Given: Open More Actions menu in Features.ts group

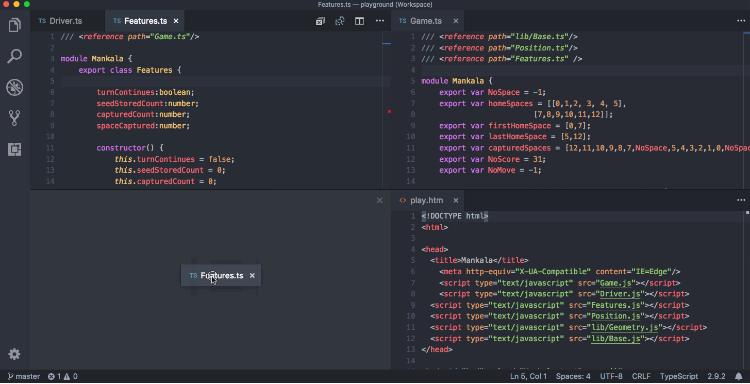Looking at the screenshot, I should pyautogui.click(x=380, y=21).
